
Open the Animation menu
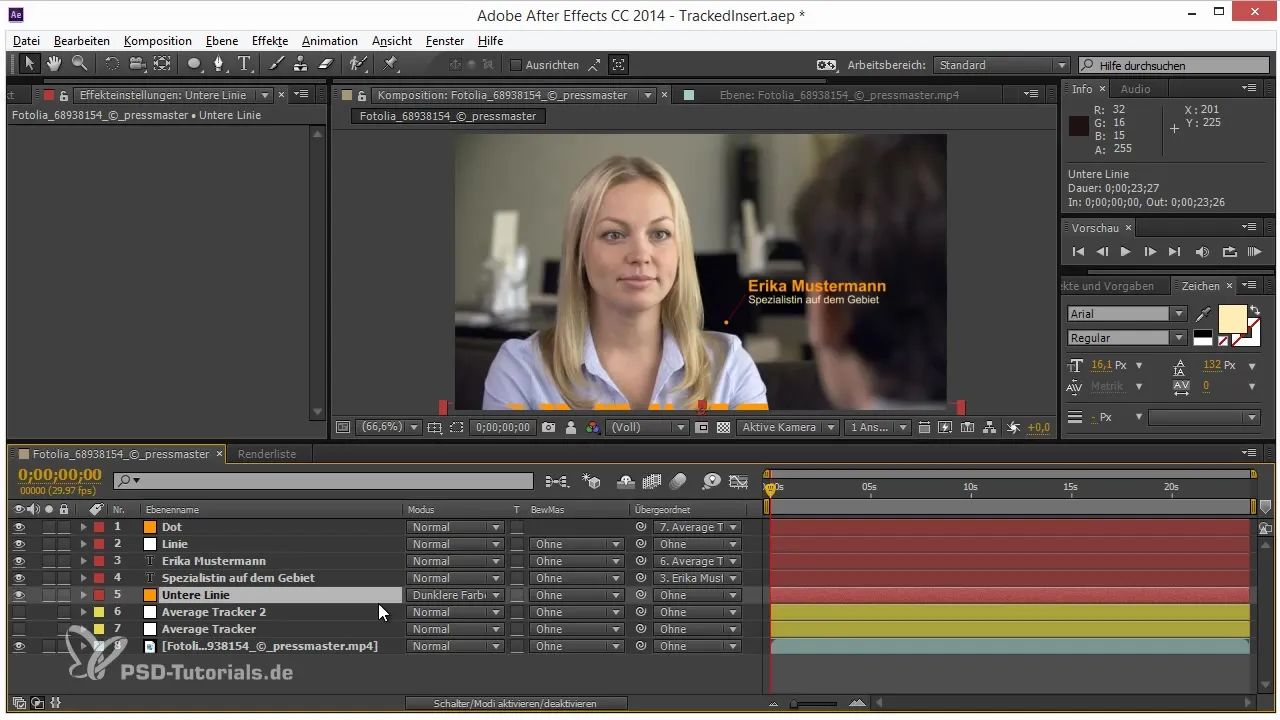pos(329,41)
